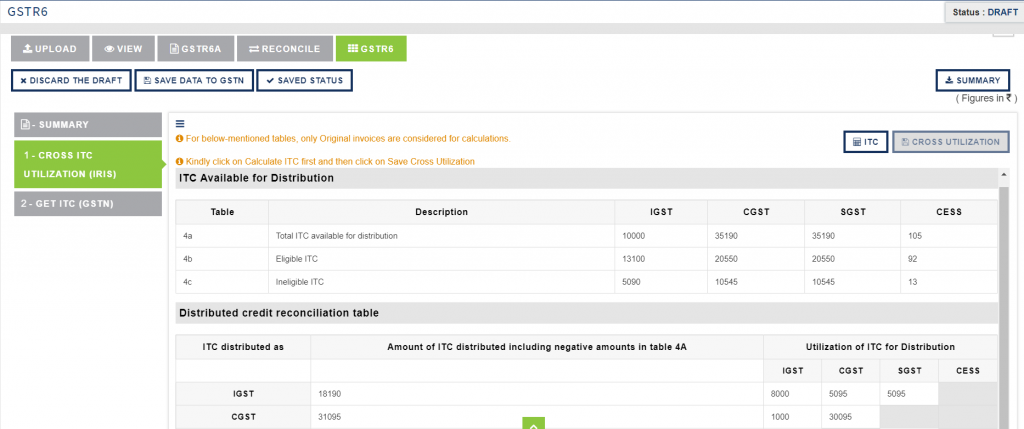Click the ITC calculate button
Screen dimensions: 1024x429
[x=865, y=142]
